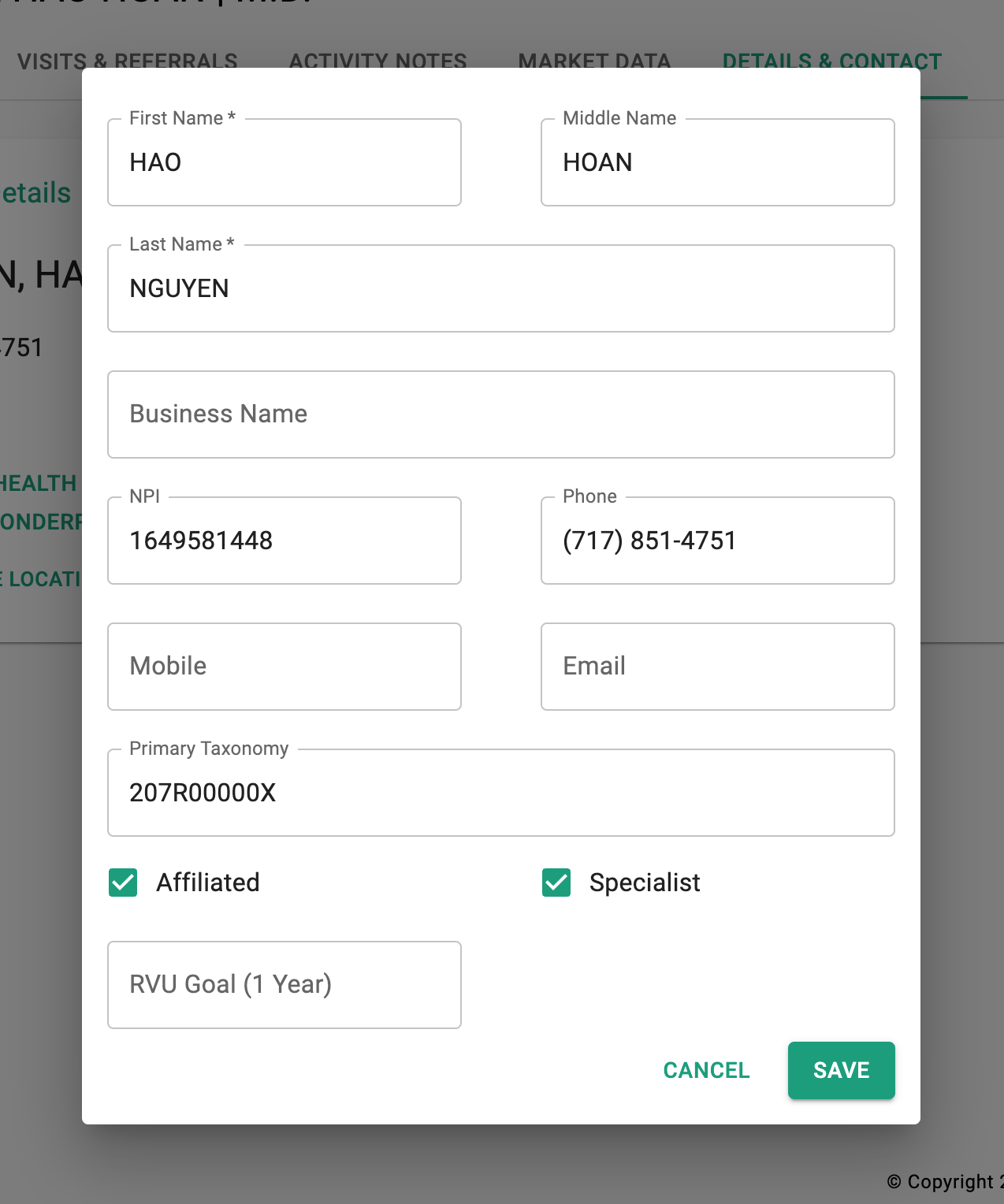
Task: Uncheck the Affiliated checkbox
Action: tap(123, 883)
